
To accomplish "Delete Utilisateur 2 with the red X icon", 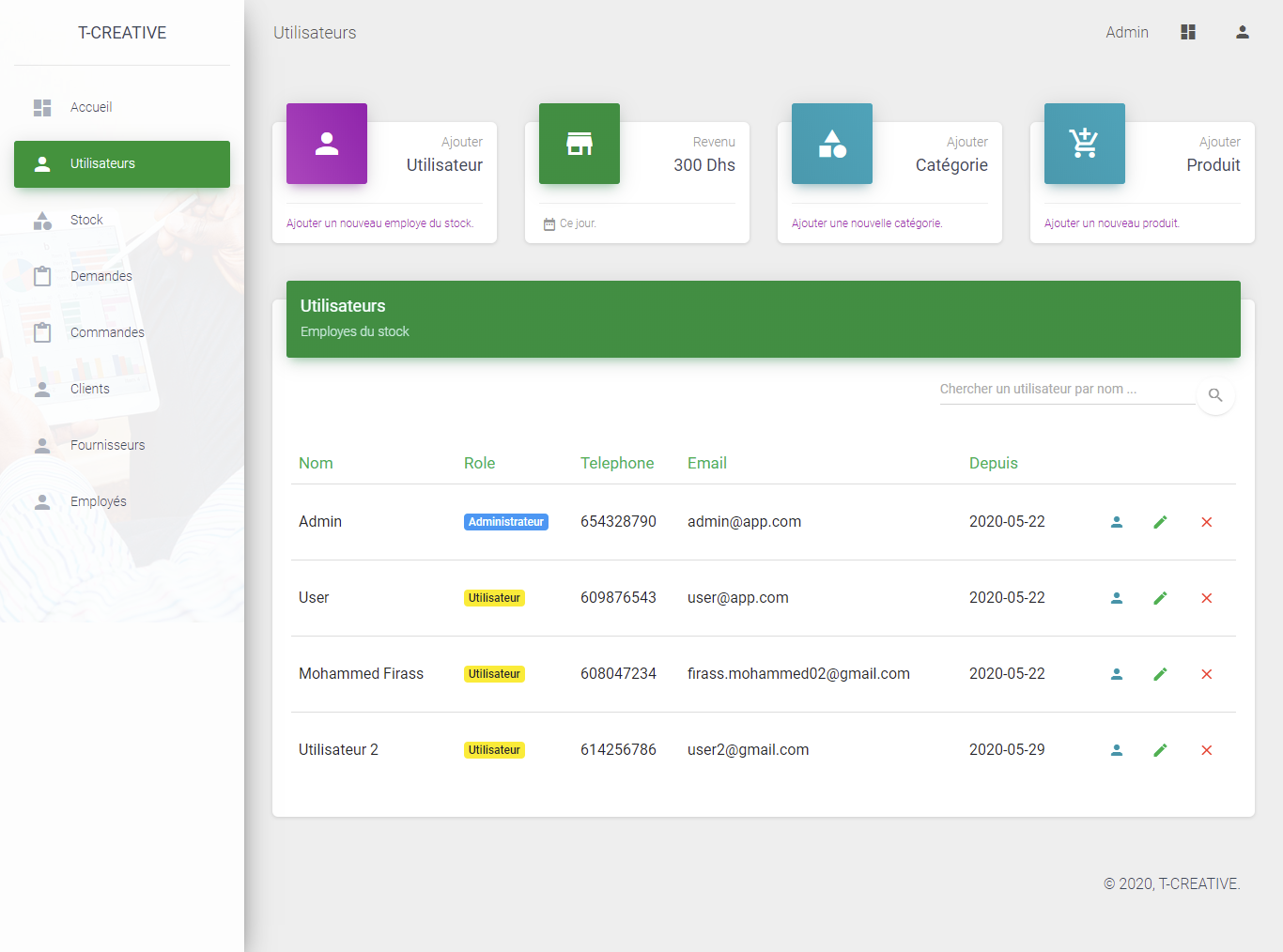I will pos(1206,749).
